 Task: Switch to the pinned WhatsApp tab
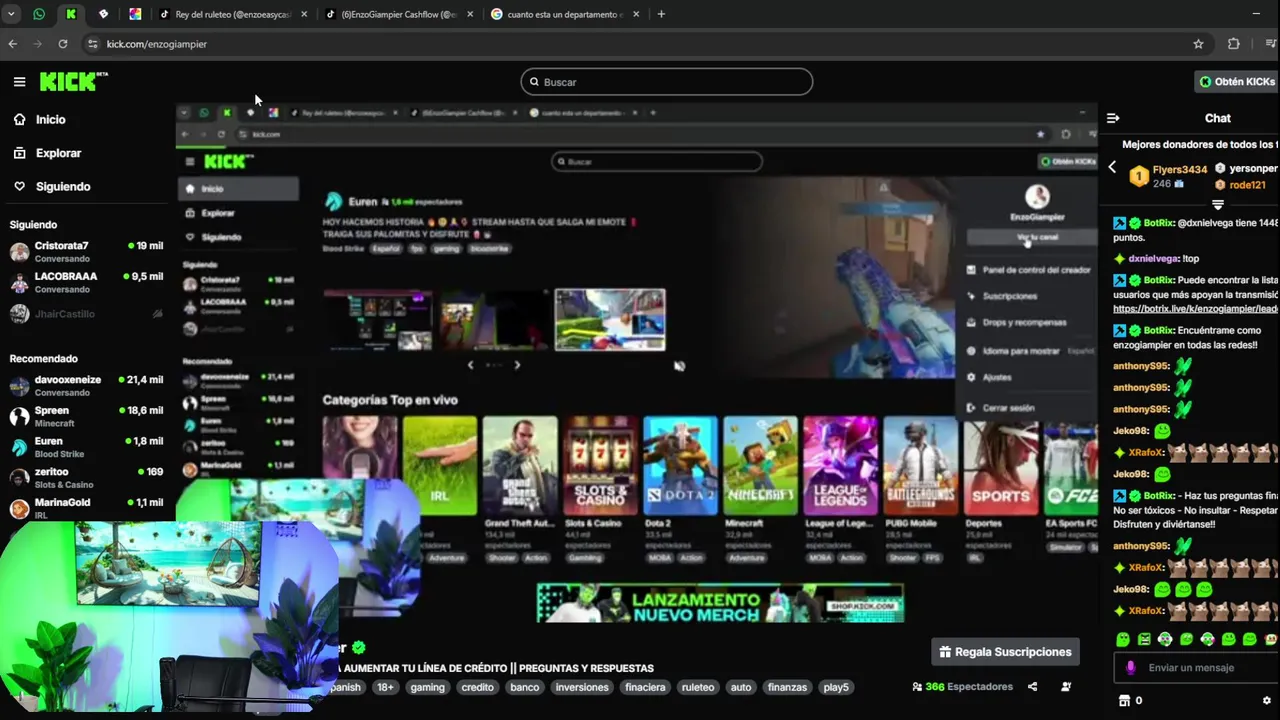pos(39,14)
